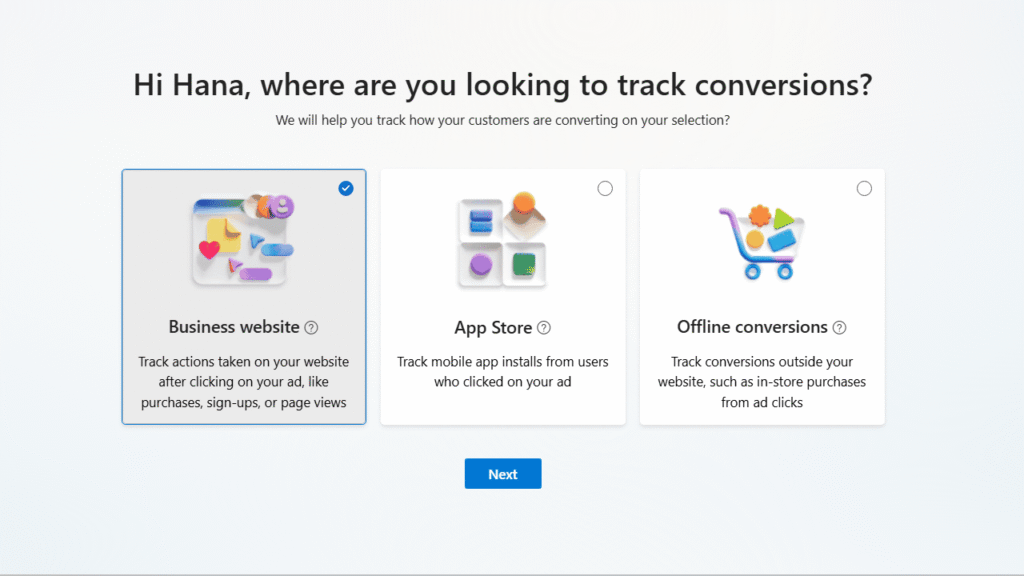Click the subtitle text below the heading

[x=503, y=119]
